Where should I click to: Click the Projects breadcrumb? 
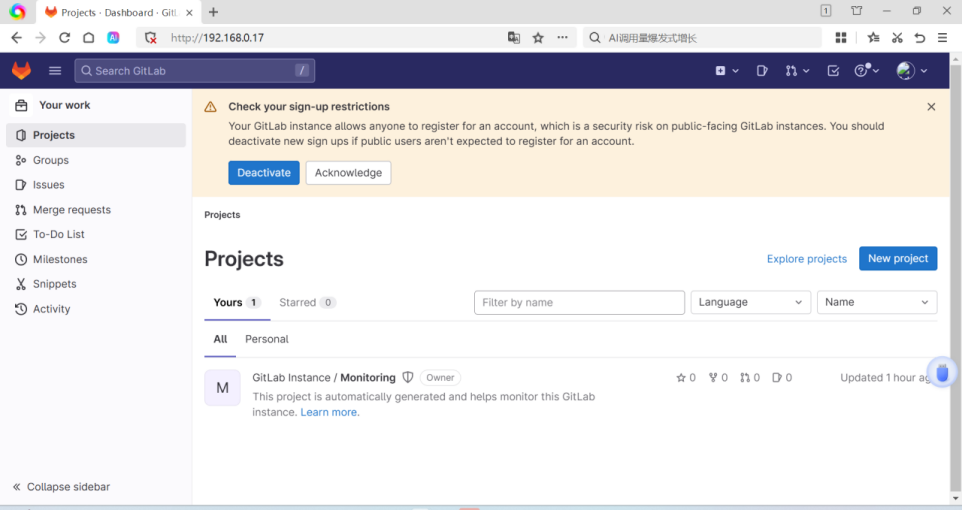222,215
